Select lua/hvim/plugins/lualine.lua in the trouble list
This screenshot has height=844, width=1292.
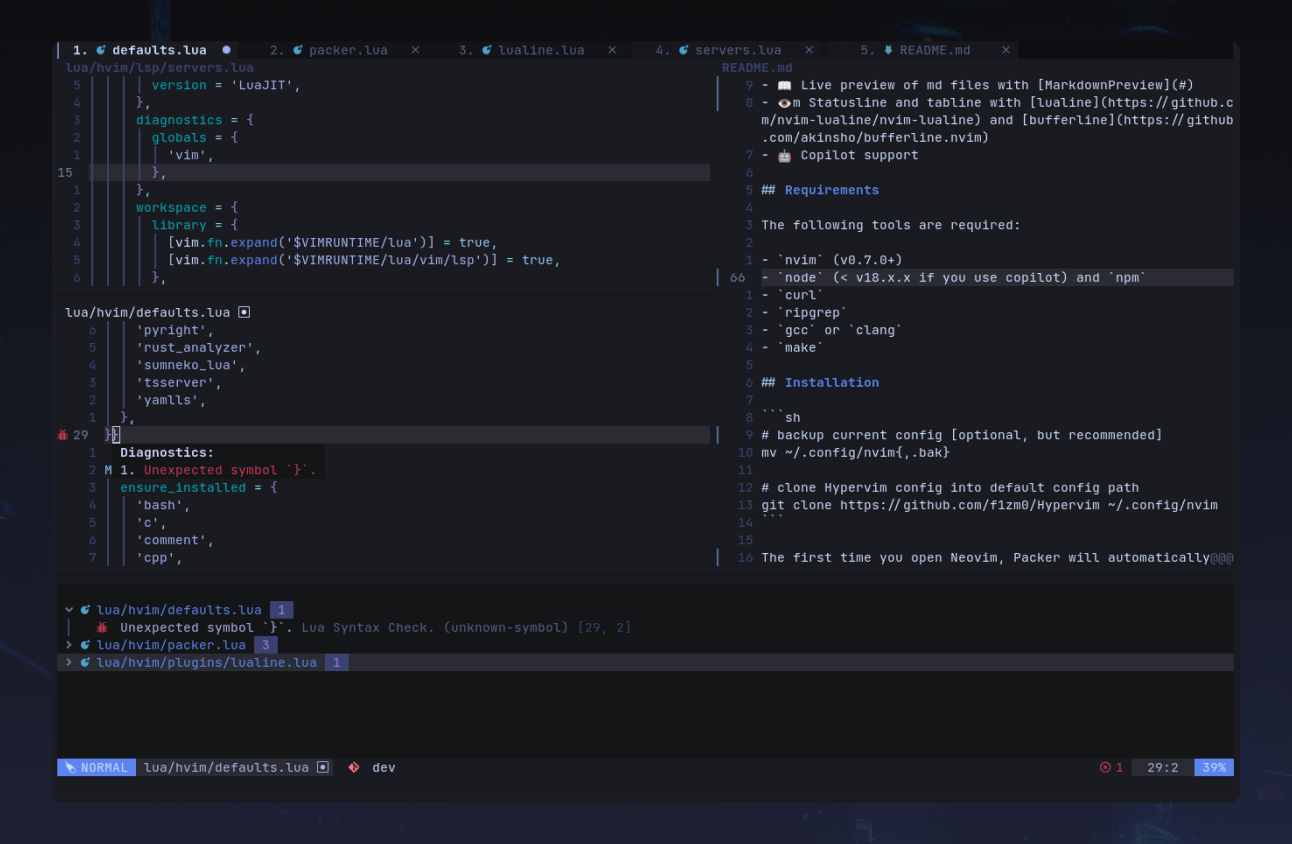pos(206,662)
